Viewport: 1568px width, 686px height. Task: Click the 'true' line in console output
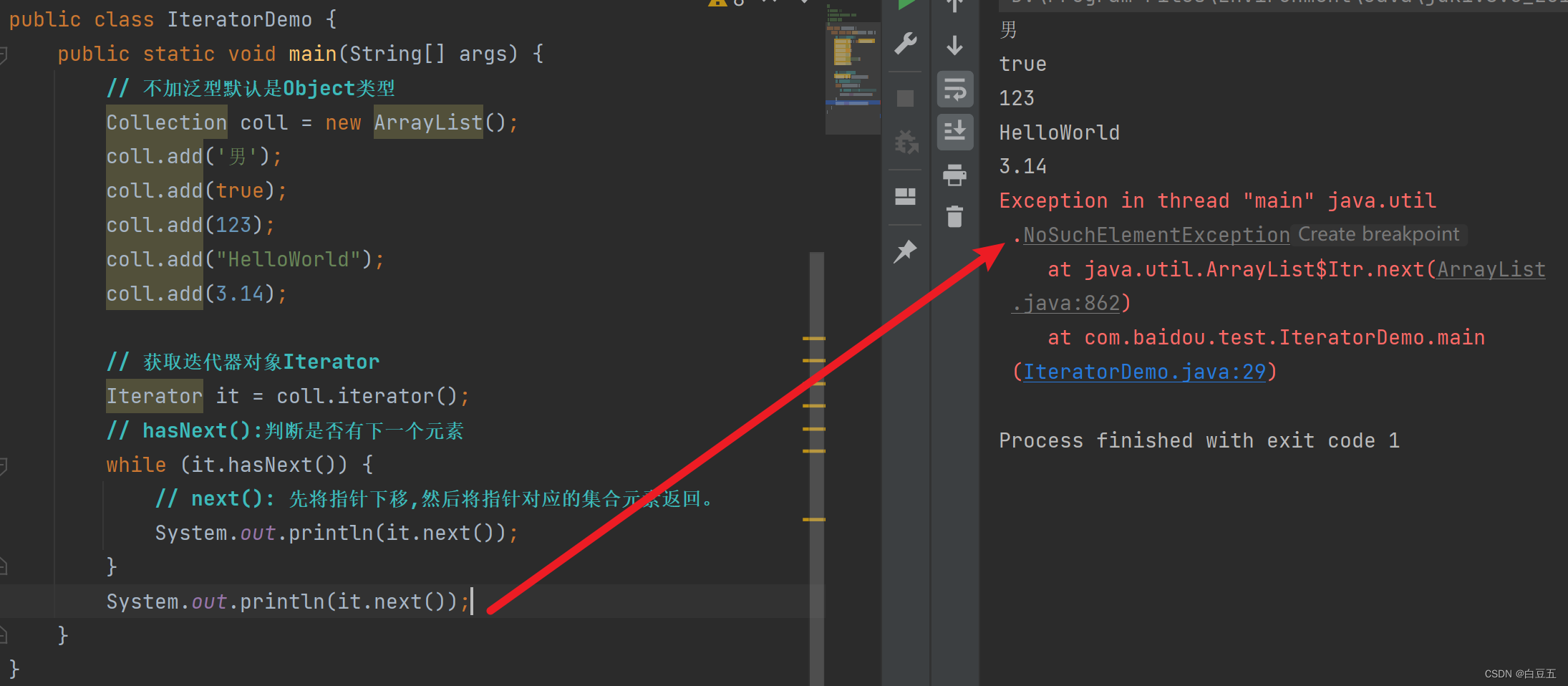point(1023,64)
